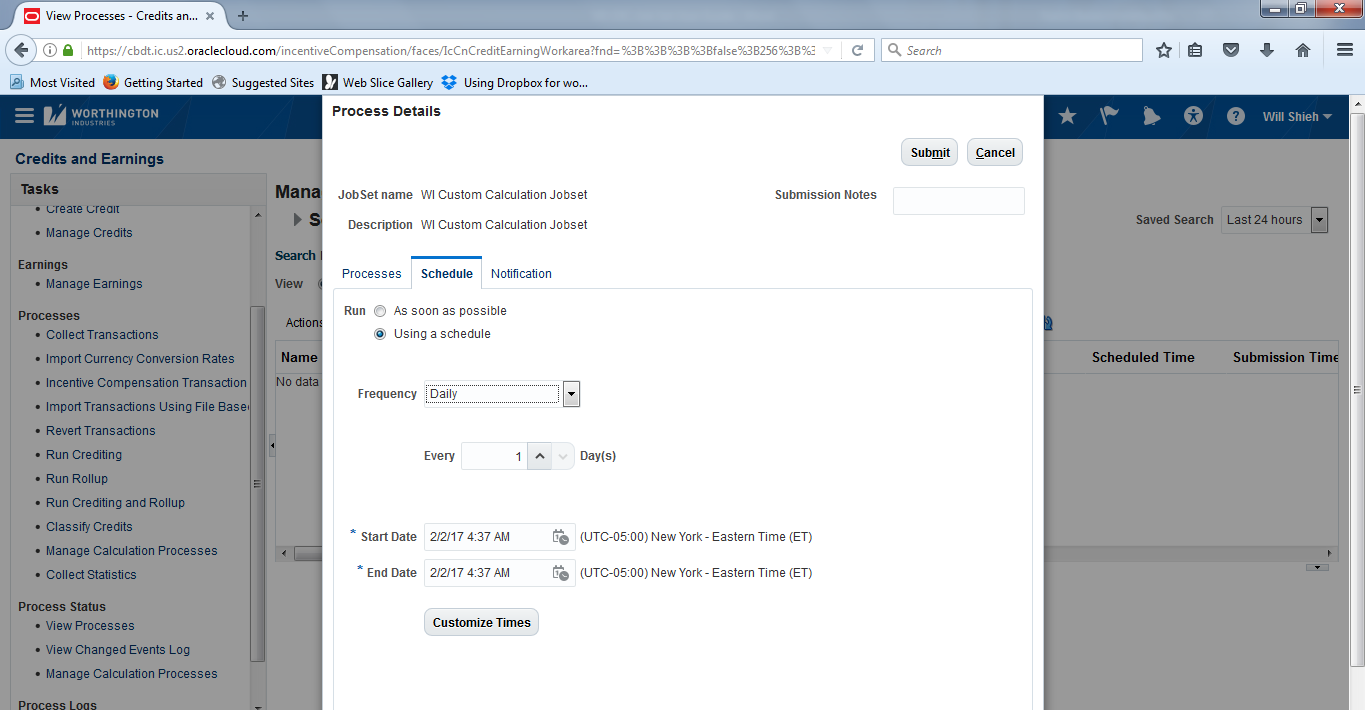Image resolution: width=1365 pixels, height=710 pixels.
Task: Open Import Currency Conversion Rates link
Action: (x=140, y=359)
